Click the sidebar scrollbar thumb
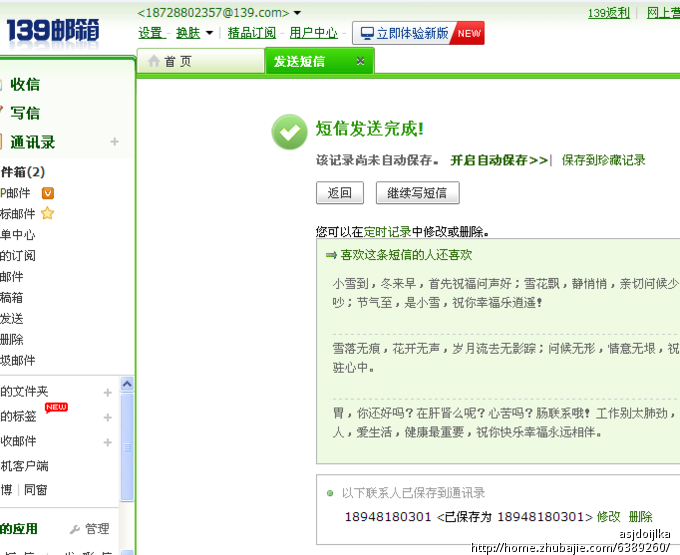The width and height of the screenshot is (680, 555). pos(127,447)
